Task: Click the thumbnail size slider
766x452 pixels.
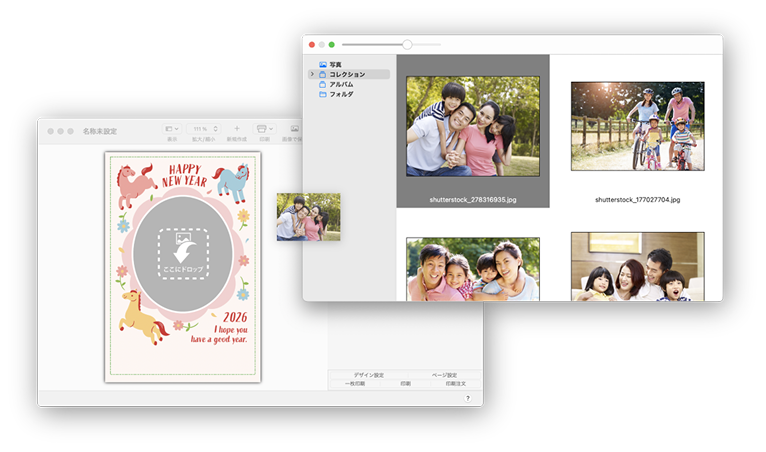Action: [407, 45]
